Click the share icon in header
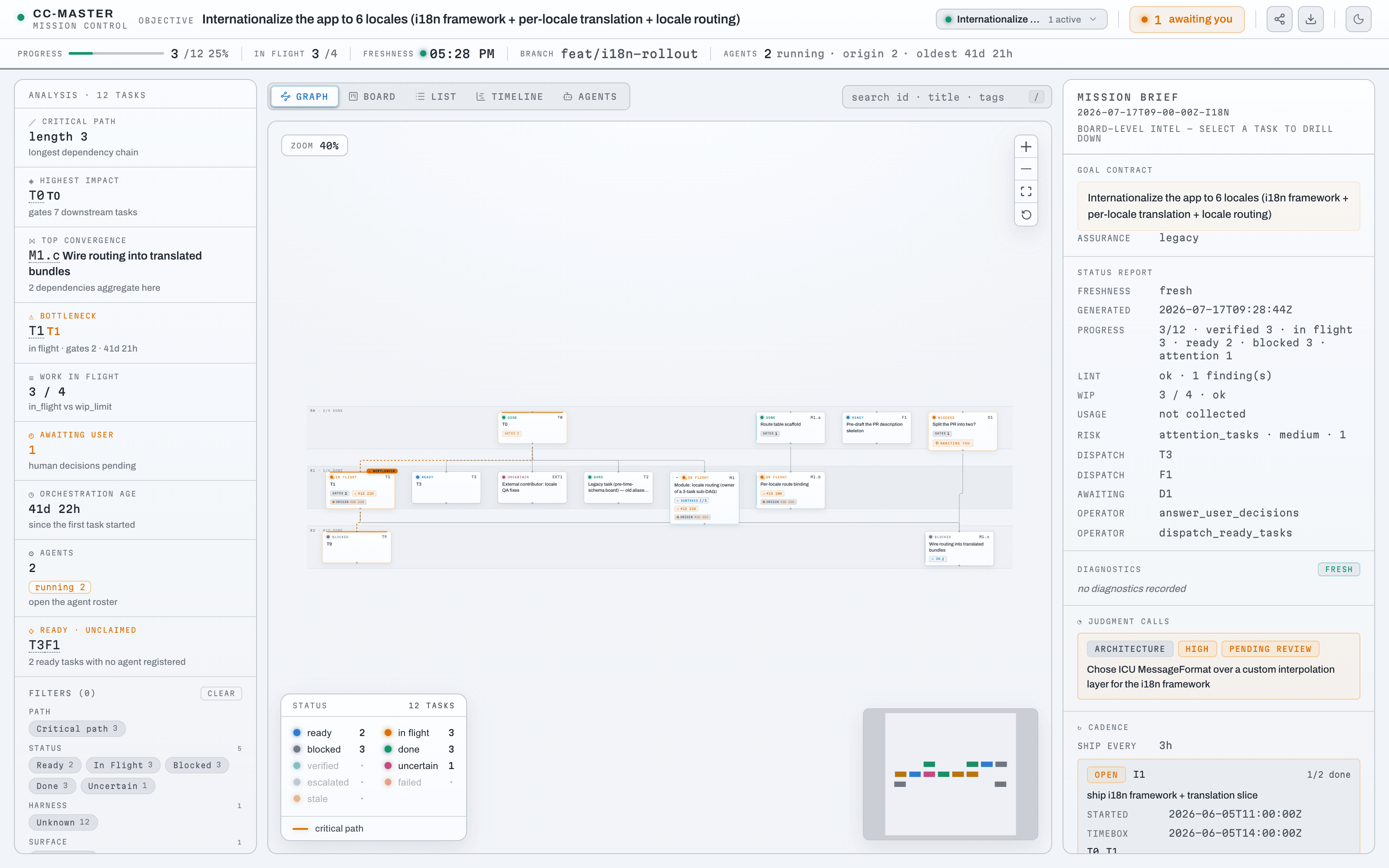The height and width of the screenshot is (868, 1389). coord(1279,19)
